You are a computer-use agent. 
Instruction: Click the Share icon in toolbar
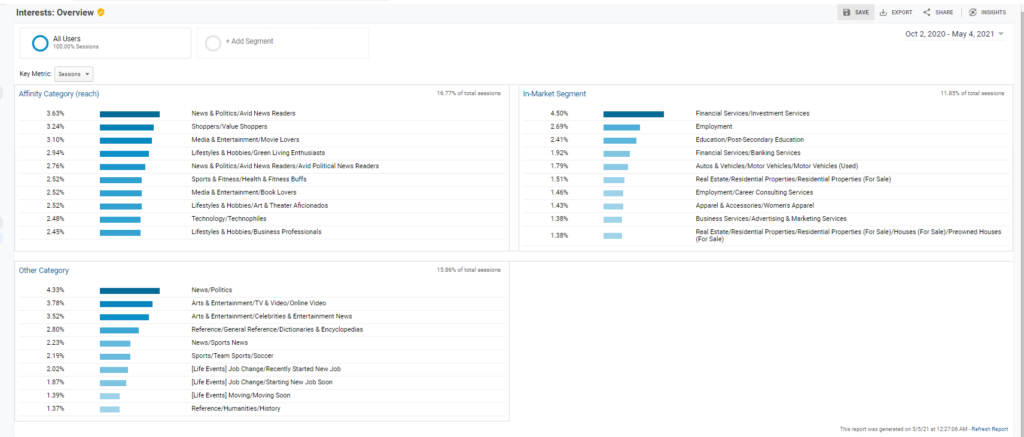927,12
